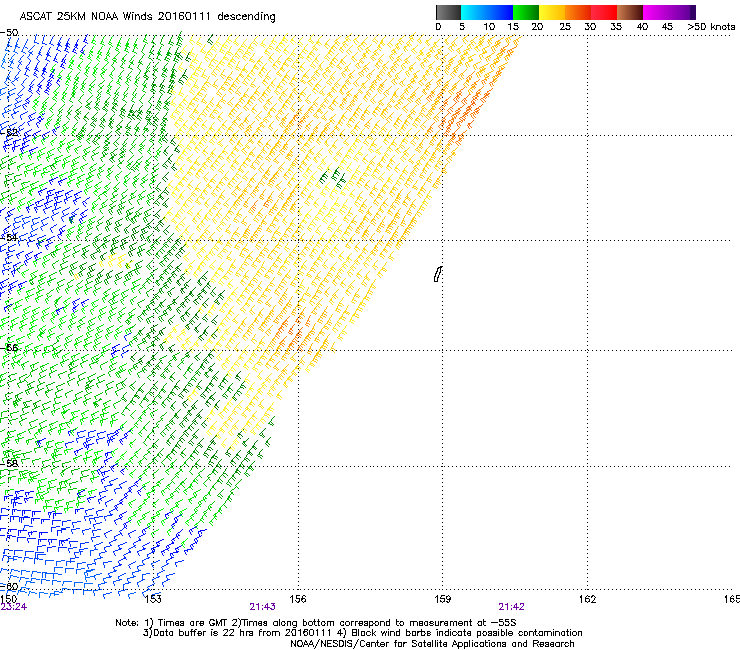Click the purple time stamp "21:43"
Viewport: 740px width, 650px height.
[x=262, y=607]
